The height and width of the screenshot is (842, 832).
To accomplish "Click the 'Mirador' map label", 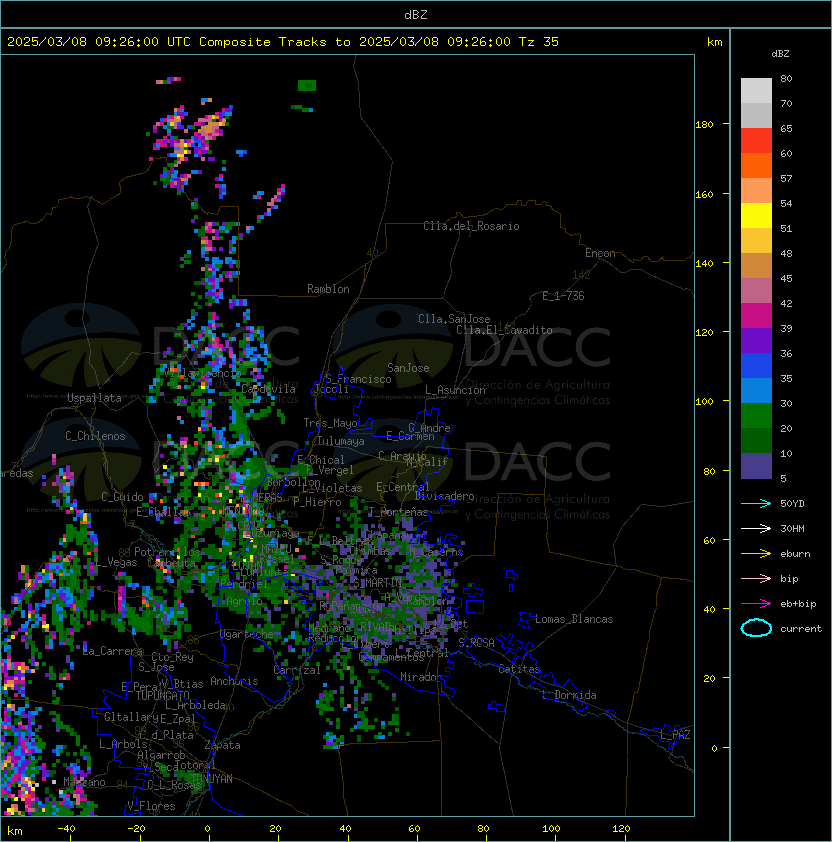I will coord(421,677).
